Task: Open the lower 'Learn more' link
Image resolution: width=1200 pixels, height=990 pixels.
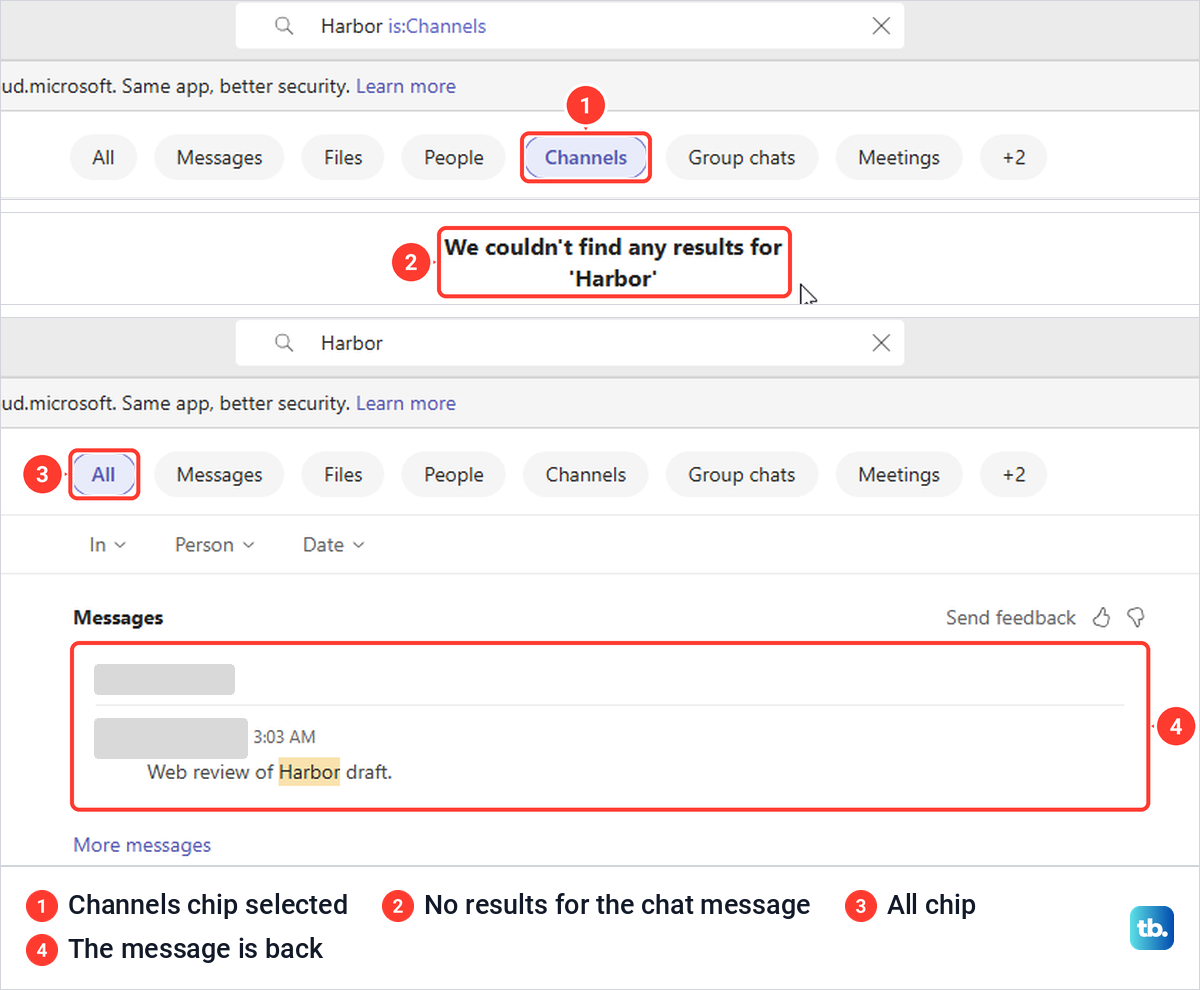Action: point(406,403)
